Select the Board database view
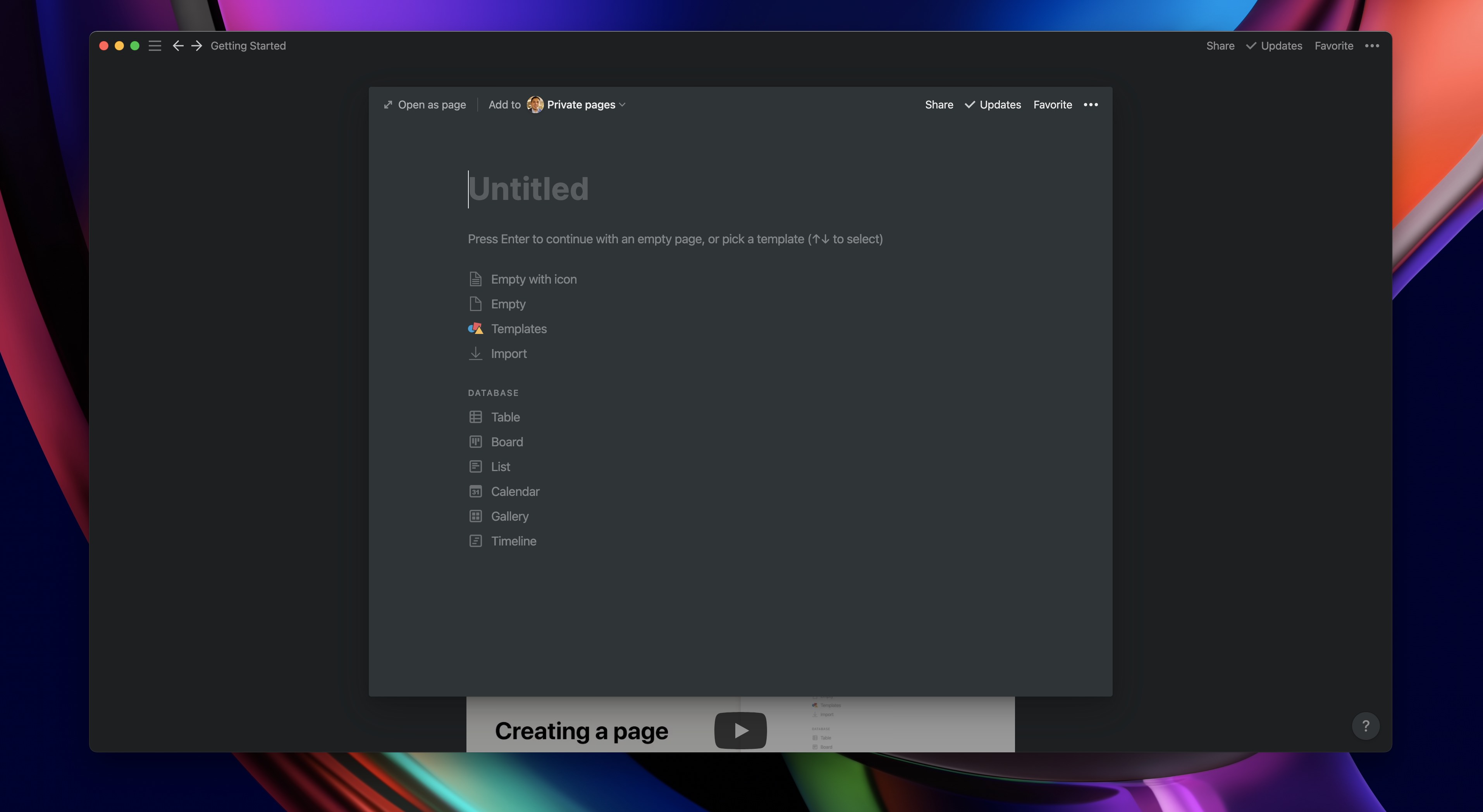This screenshot has height=812, width=1483. click(507, 442)
